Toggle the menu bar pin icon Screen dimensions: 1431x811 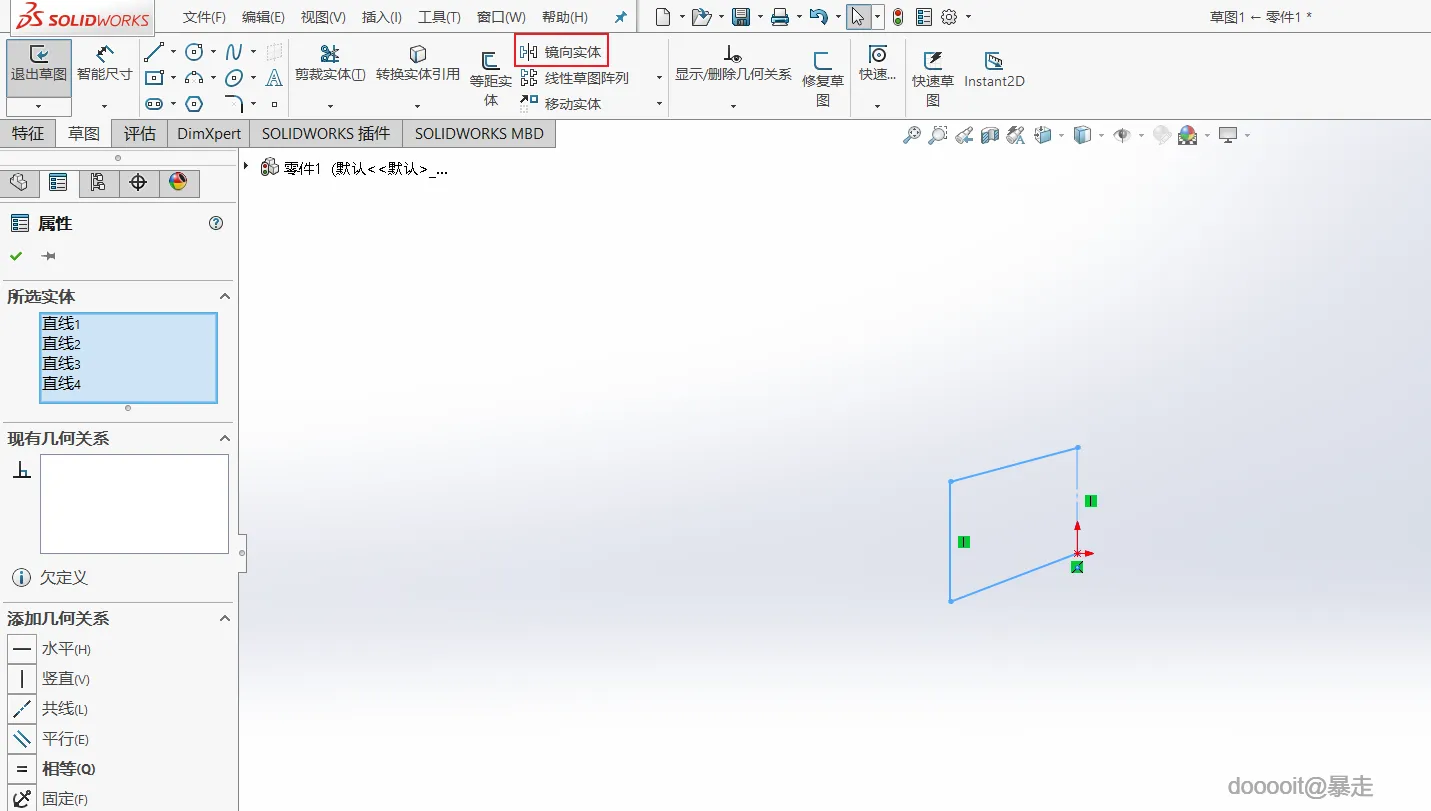coord(620,17)
